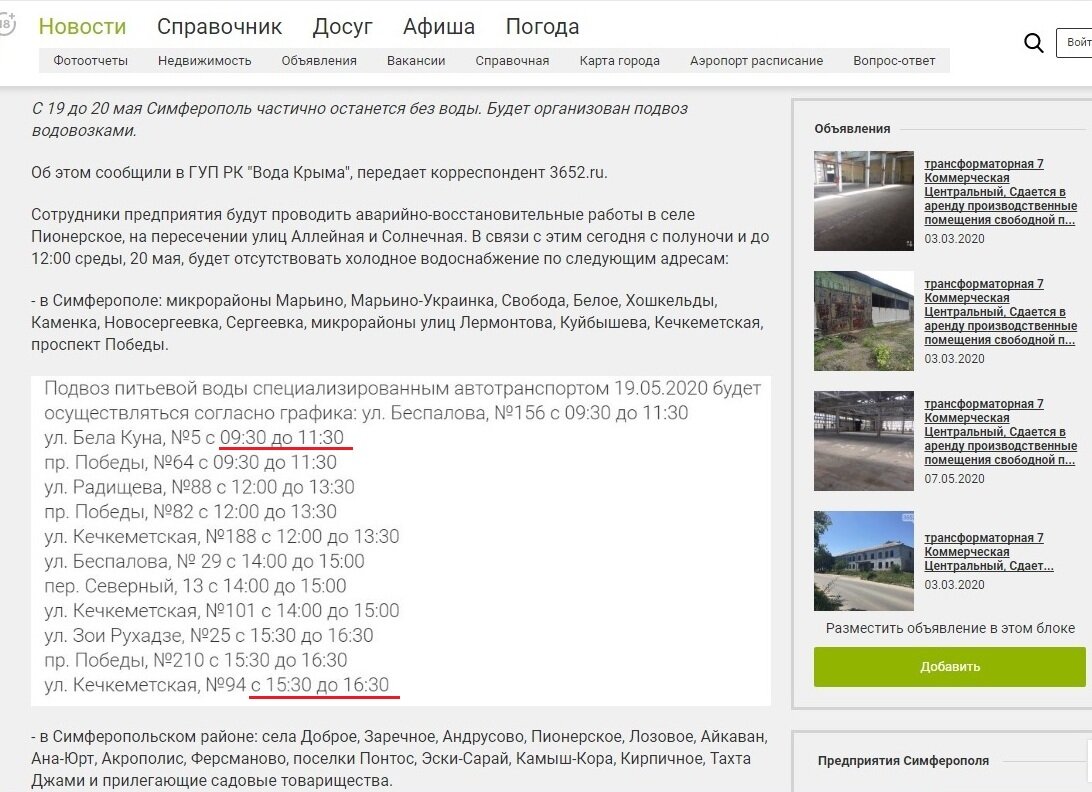Open the Погода menu section
This screenshot has width=1092, height=792.
pos(541,26)
